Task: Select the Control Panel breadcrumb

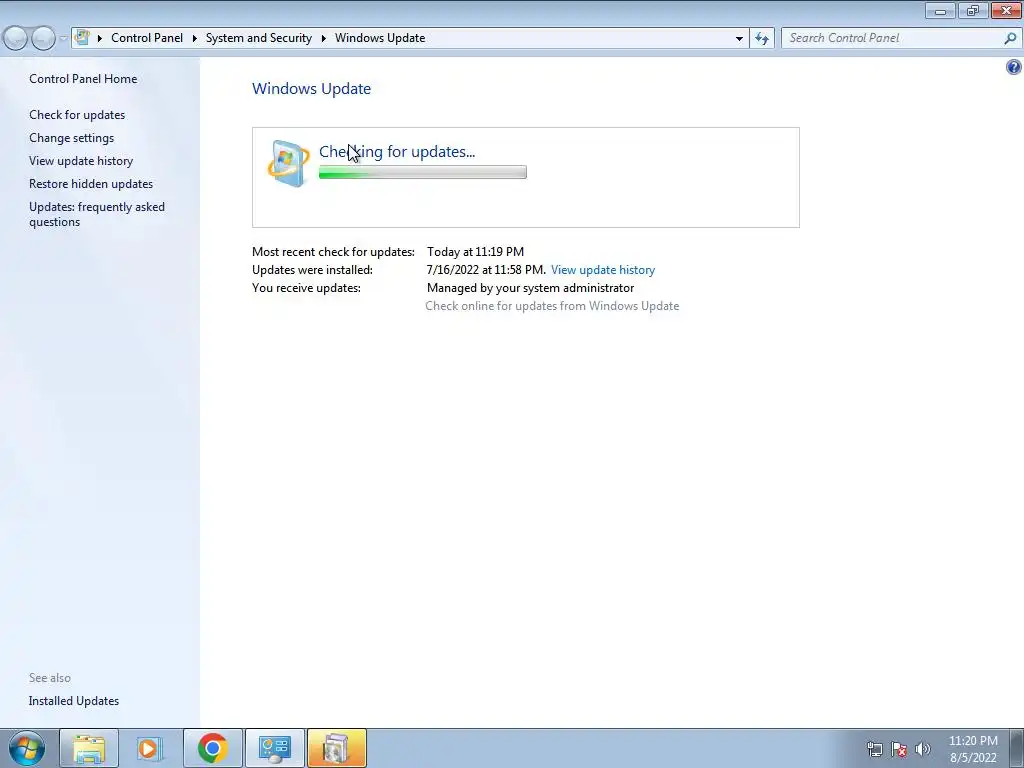Action: click(147, 38)
